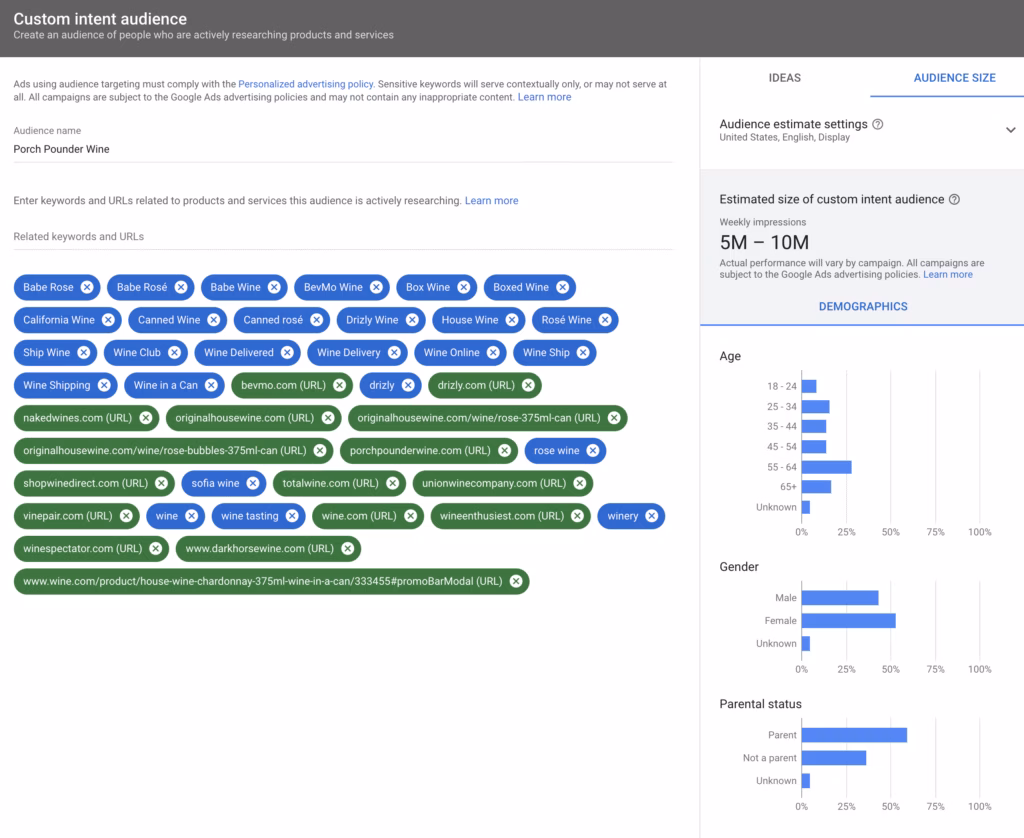This screenshot has width=1024, height=838.
Task: Delete the totalwine.com URL chip
Action: [x=392, y=483]
